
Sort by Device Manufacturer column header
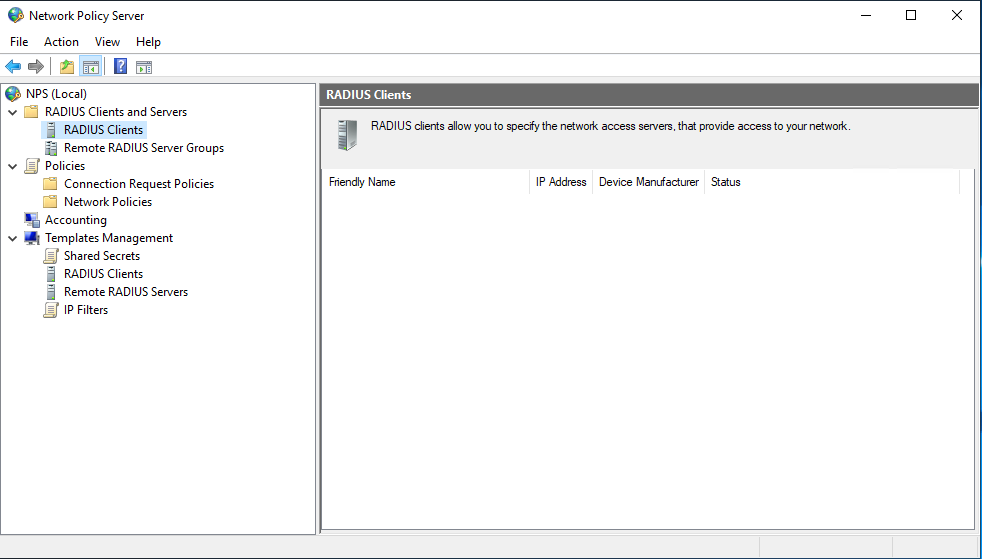(649, 182)
